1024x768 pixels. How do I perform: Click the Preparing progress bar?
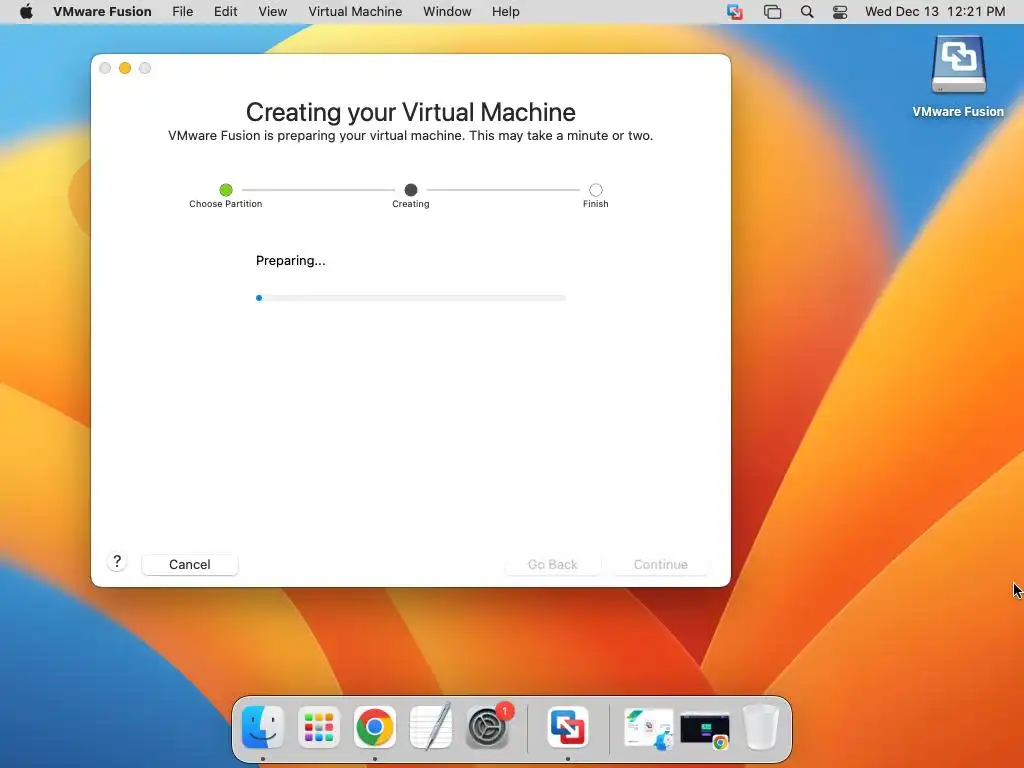point(411,298)
